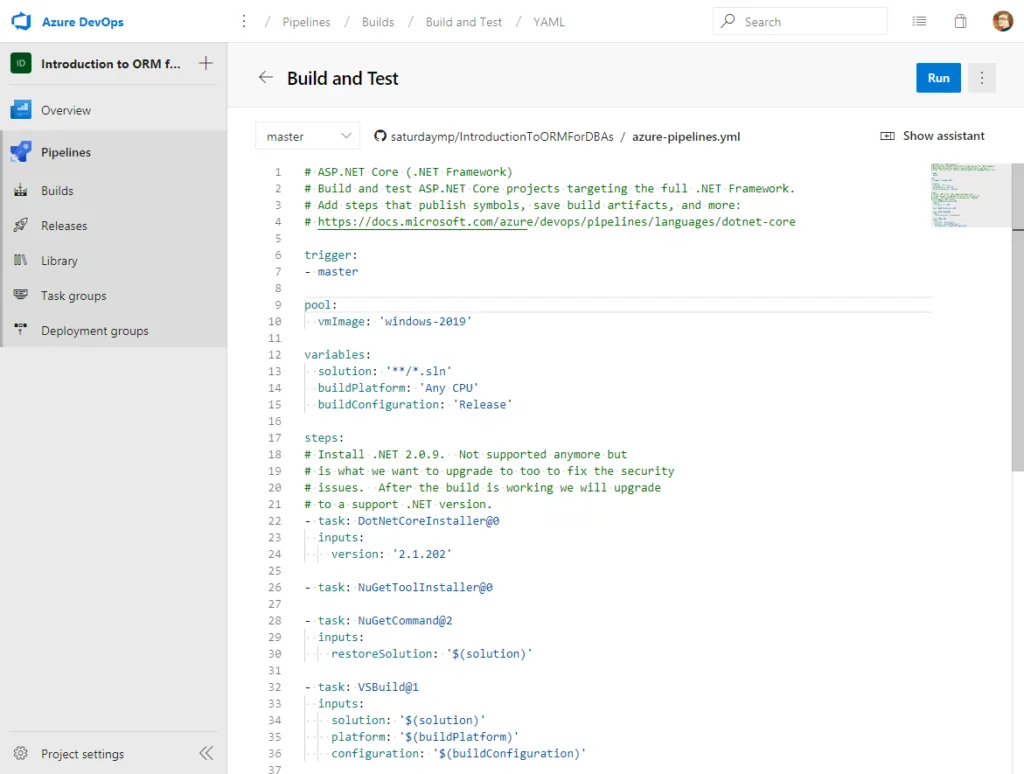
Task: Click the Deployment groups icon
Action: [x=21, y=329]
